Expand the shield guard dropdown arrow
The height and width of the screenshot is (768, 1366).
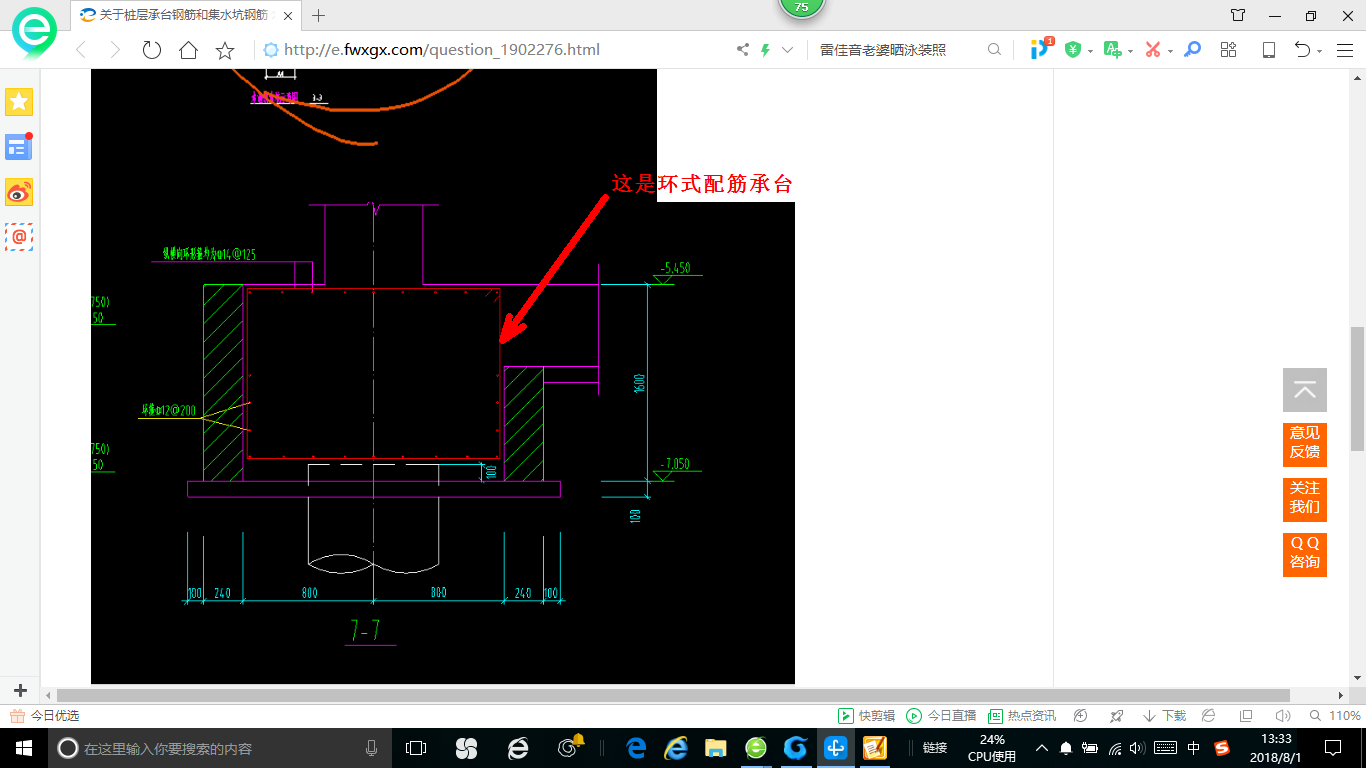1090,50
